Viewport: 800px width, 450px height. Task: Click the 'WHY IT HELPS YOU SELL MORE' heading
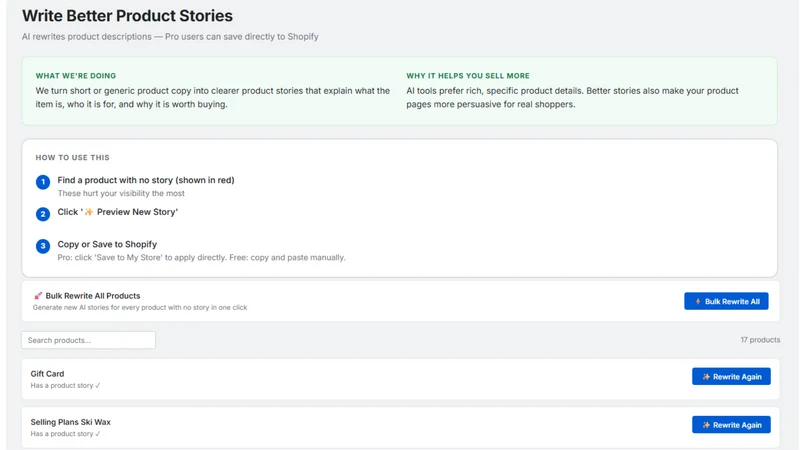[x=468, y=76]
